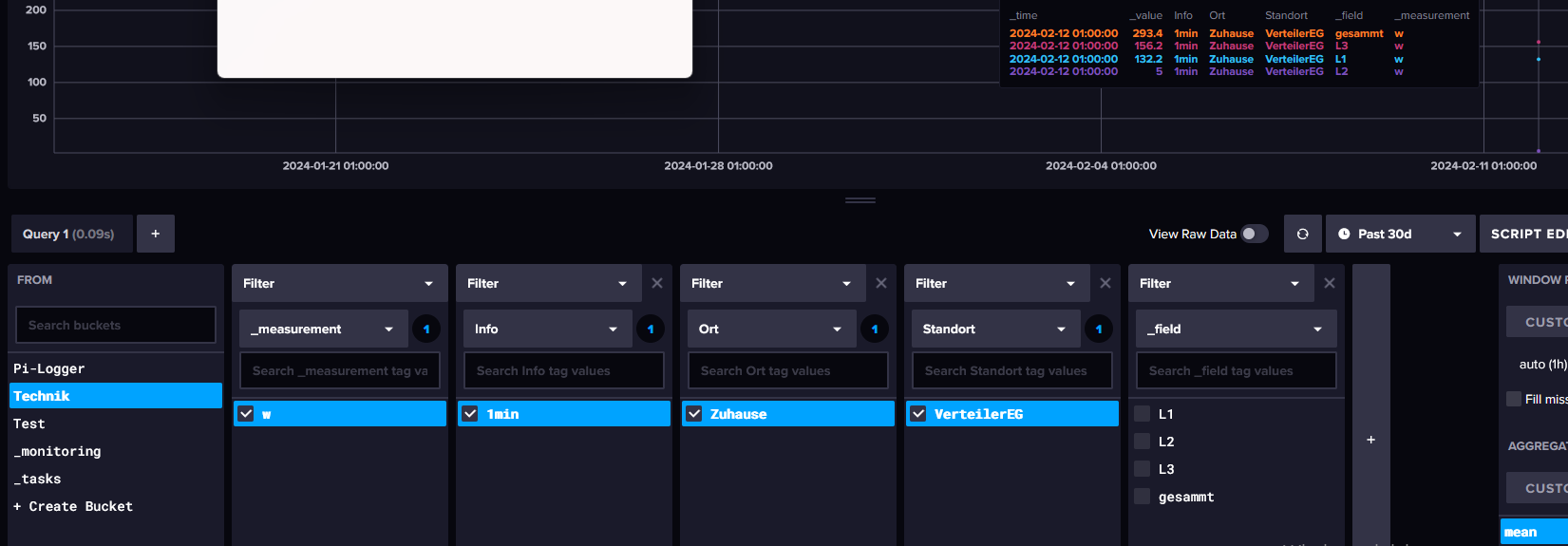This screenshot has width=1568, height=546.
Task: Check the L1 field checkbox
Action: 1143,414
